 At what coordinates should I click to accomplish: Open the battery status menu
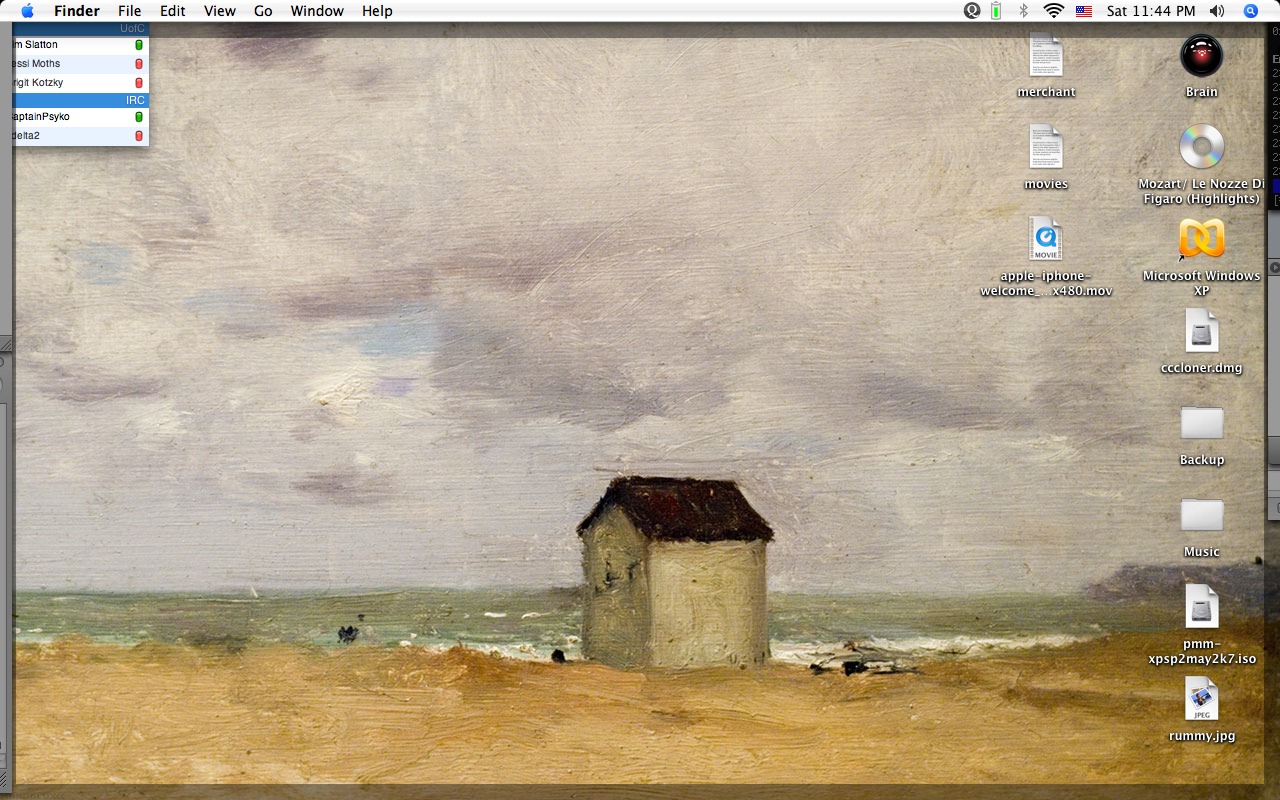coord(996,11)
